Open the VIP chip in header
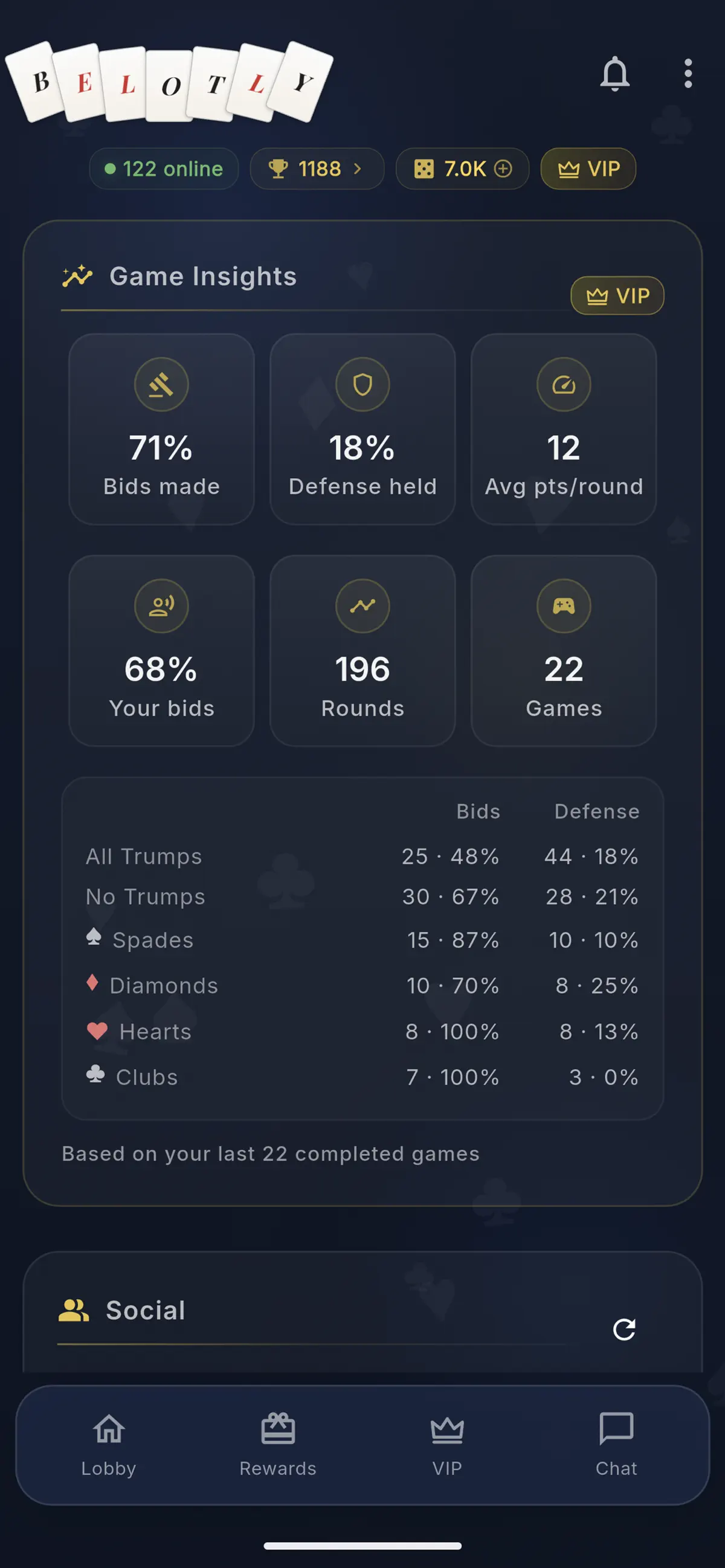 (x=588, y=169)
